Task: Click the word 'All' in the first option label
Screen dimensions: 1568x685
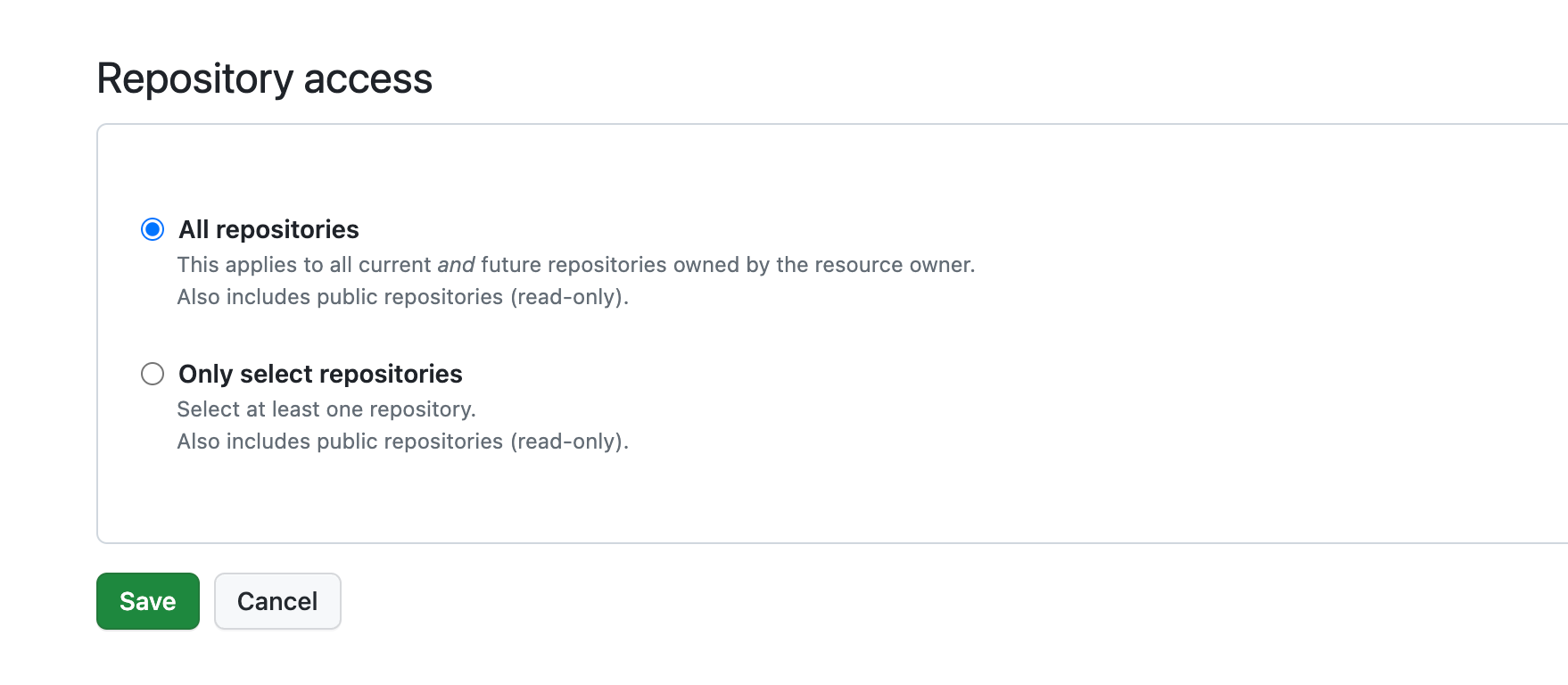Action: (194, 229)
